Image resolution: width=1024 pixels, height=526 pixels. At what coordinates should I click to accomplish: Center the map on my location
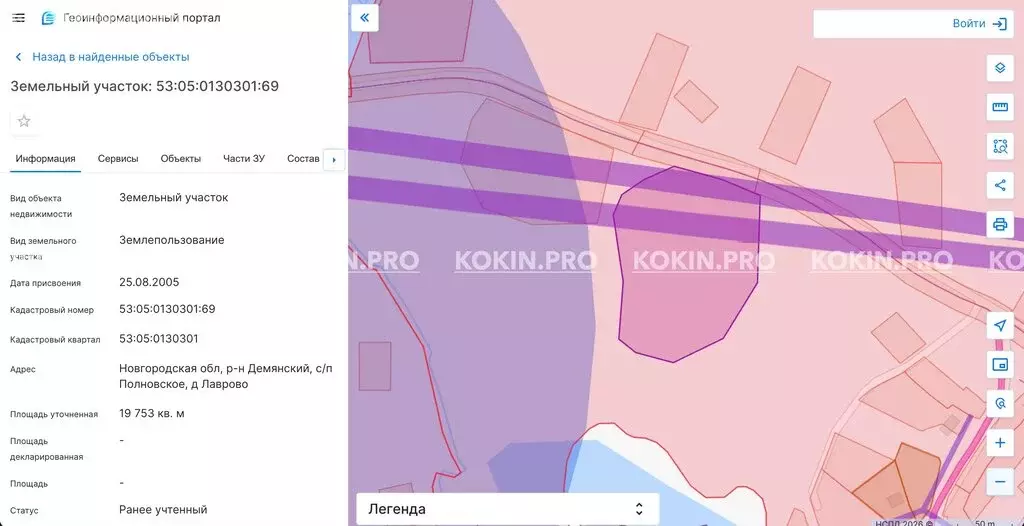(x=999, y=326)
